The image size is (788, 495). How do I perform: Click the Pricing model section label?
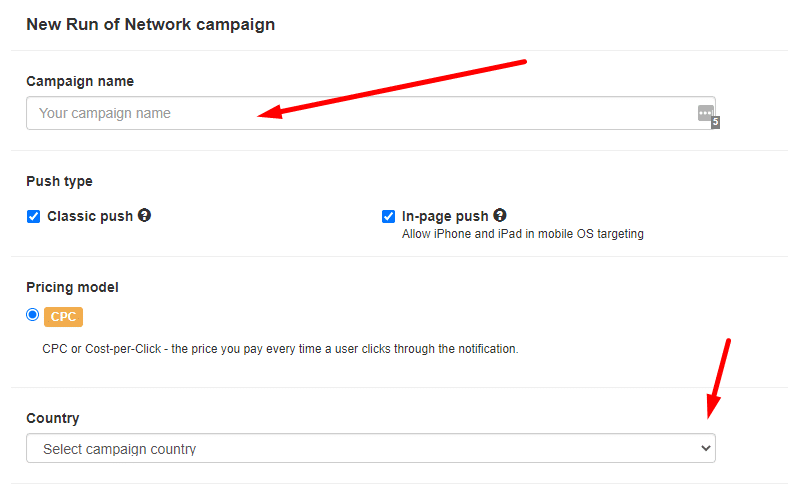click(x=72, y=287)
